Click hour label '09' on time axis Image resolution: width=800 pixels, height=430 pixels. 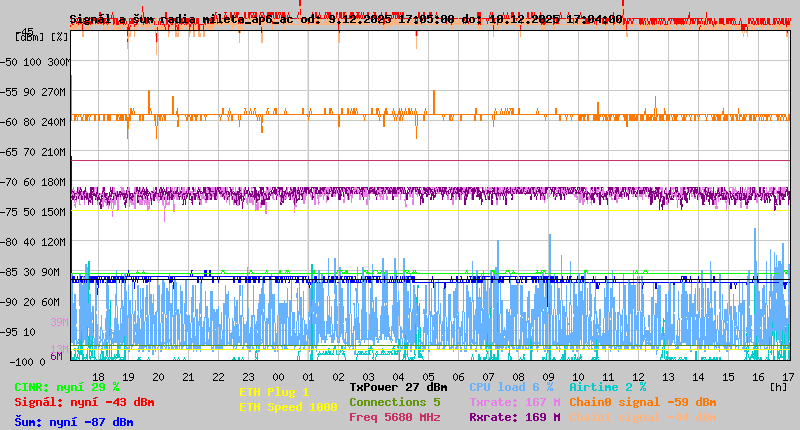click(548, 377)
